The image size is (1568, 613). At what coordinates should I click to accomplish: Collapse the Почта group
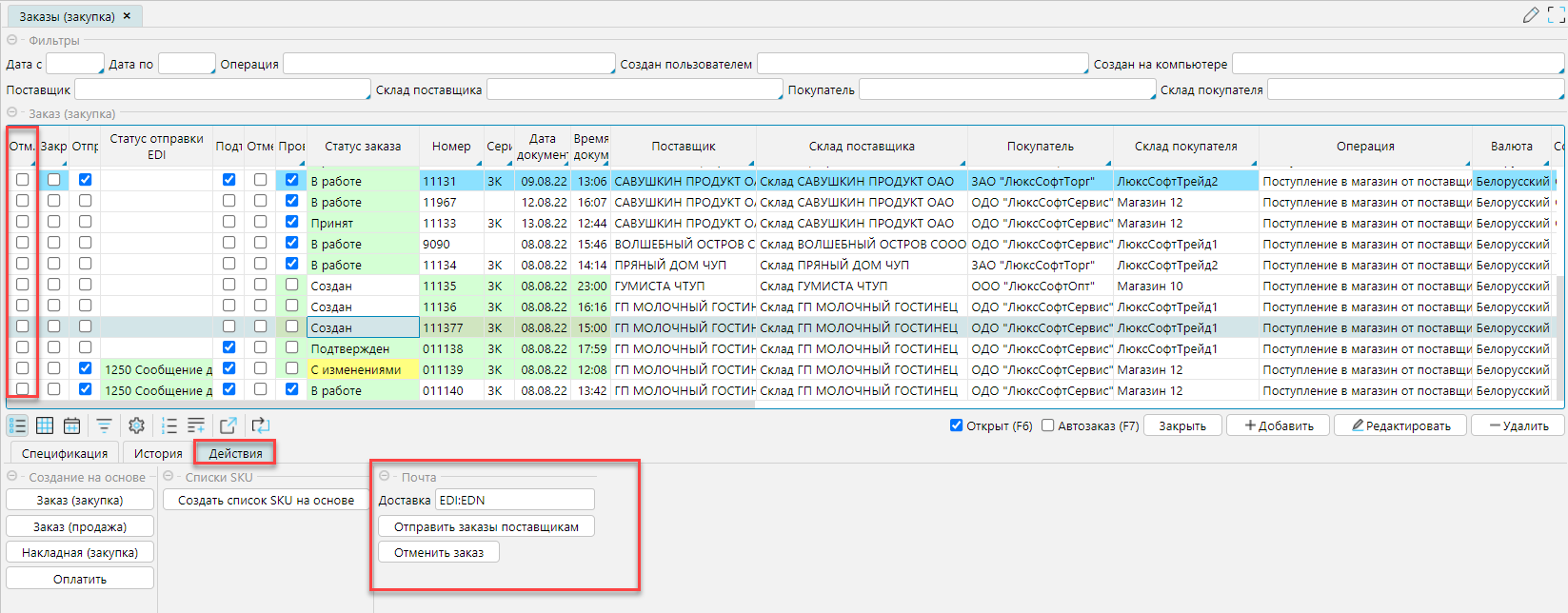click(x=385, y=477)
